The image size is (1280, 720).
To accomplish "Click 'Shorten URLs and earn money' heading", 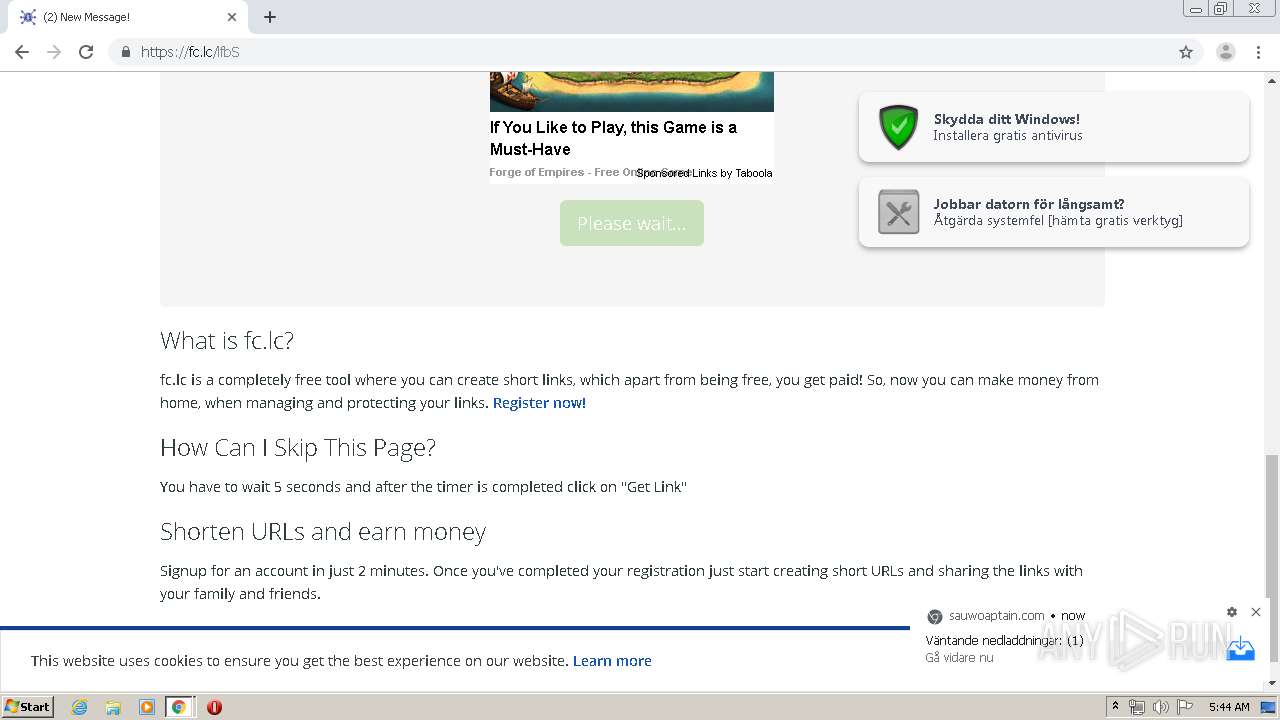I will (x=323, y=532).
